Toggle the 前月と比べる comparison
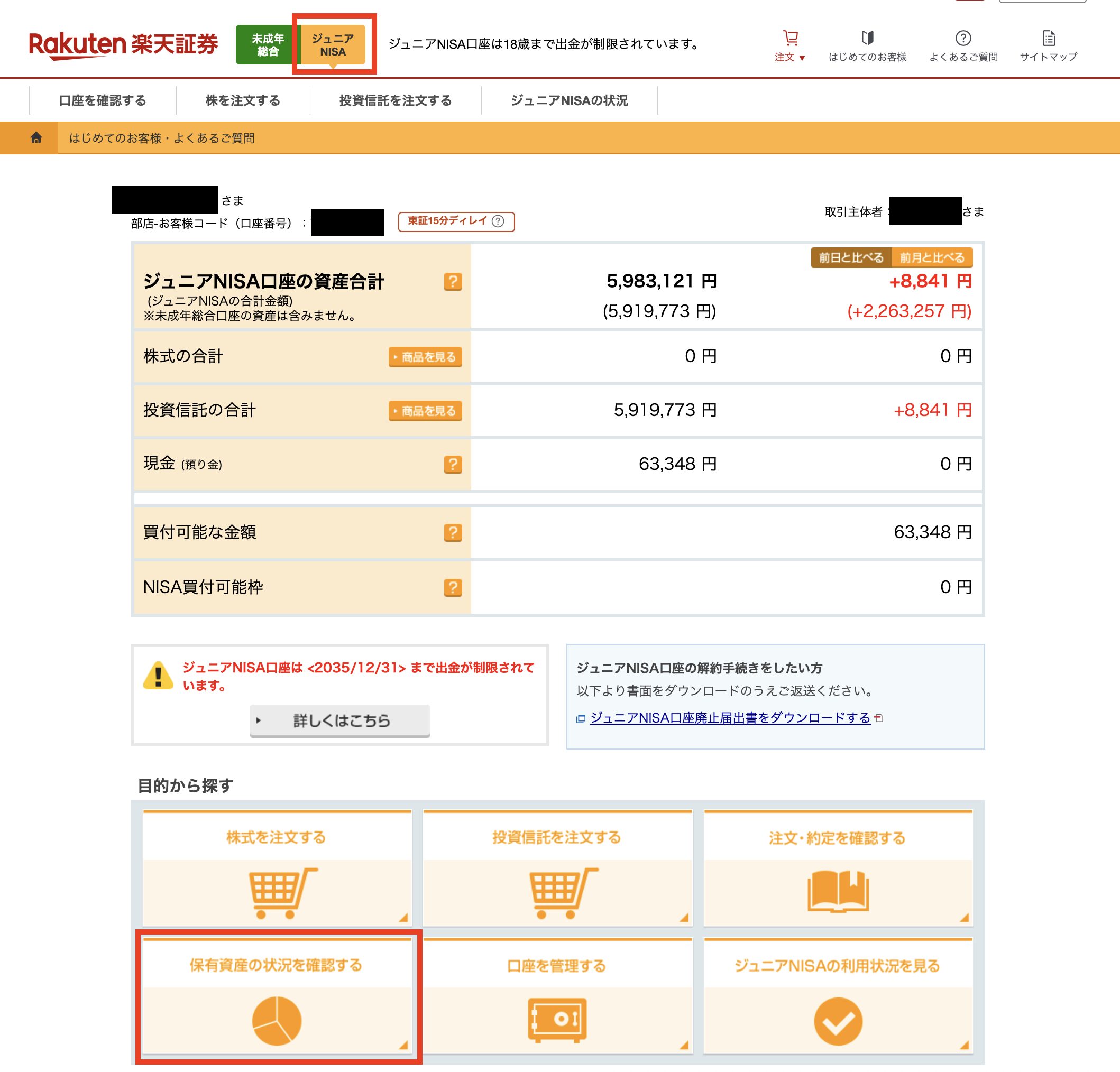Screen dimensions: 1120x1072 [x=932, y=257]
